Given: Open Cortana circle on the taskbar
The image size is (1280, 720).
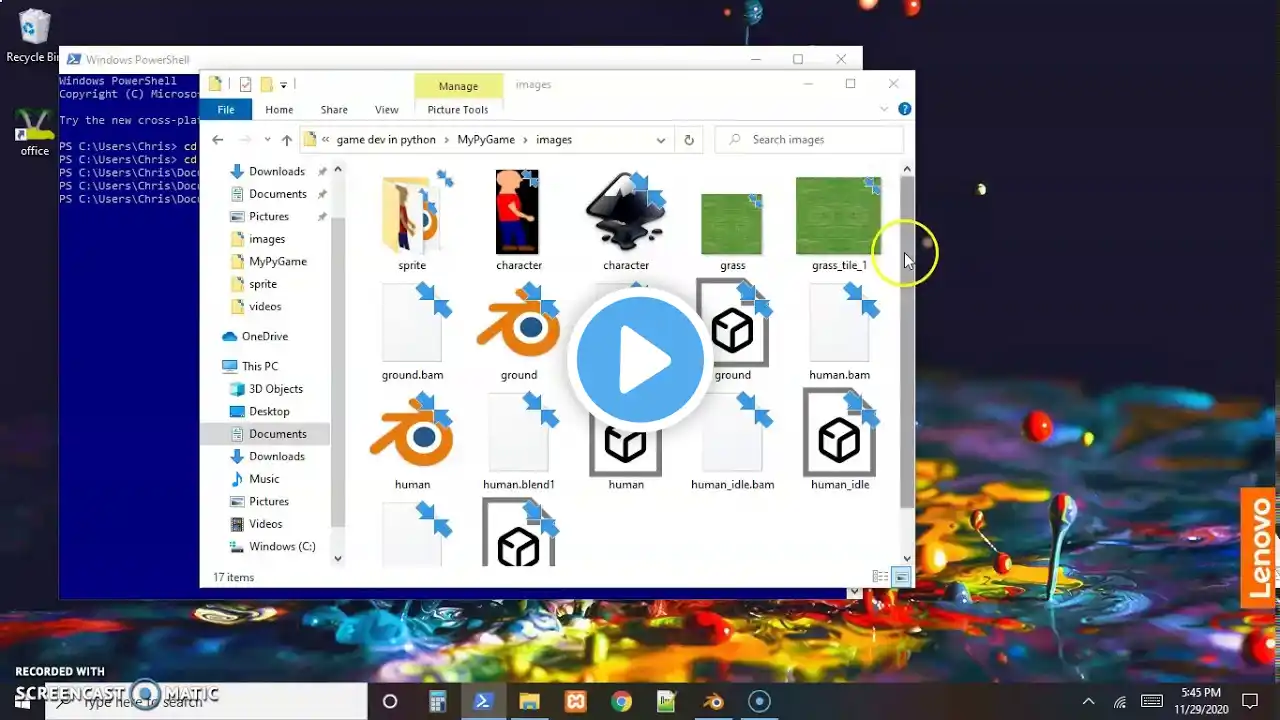Looking at the screenshot, I should click(390, 701).
